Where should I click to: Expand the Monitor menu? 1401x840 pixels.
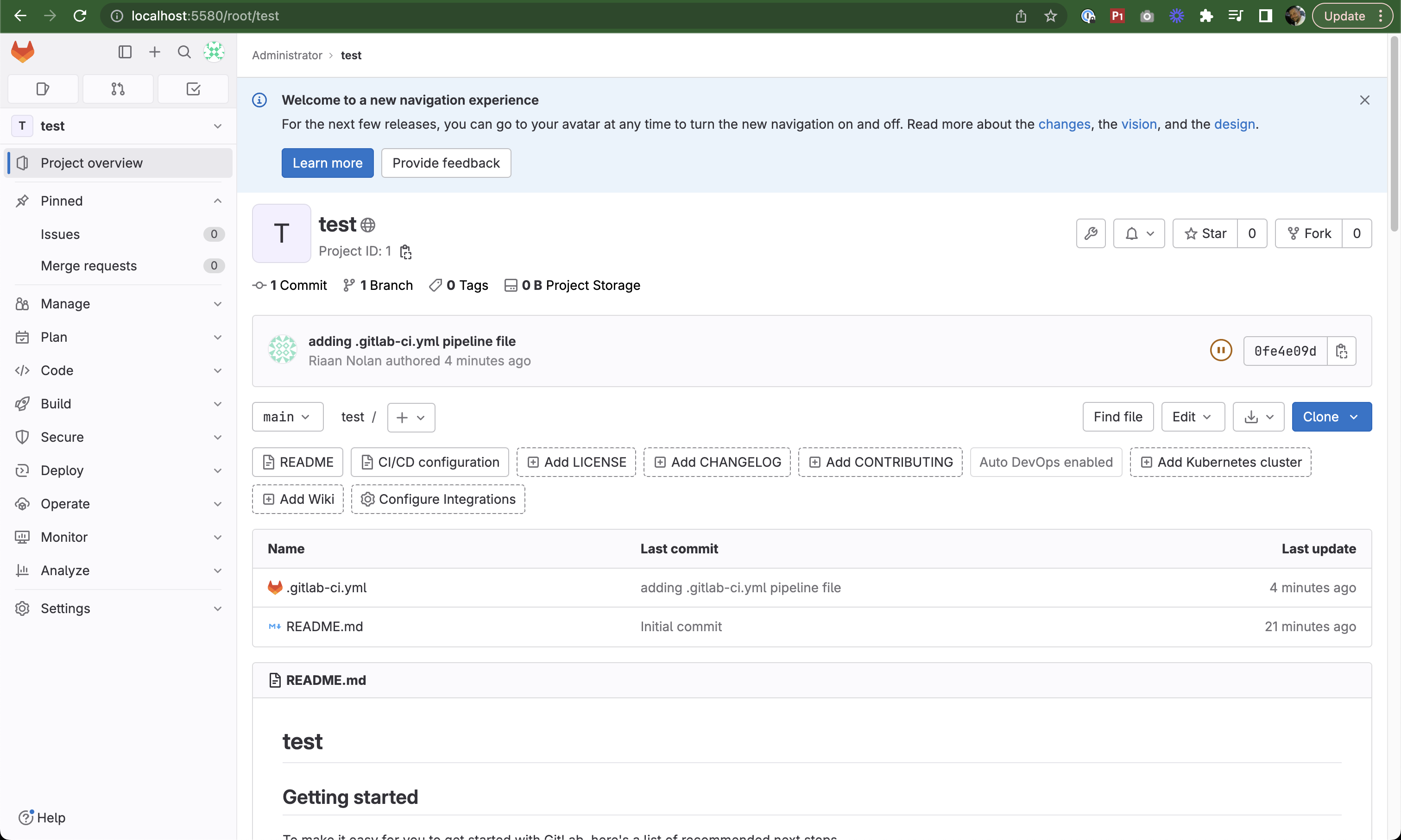pyautogui.click(x=118, y=538)
